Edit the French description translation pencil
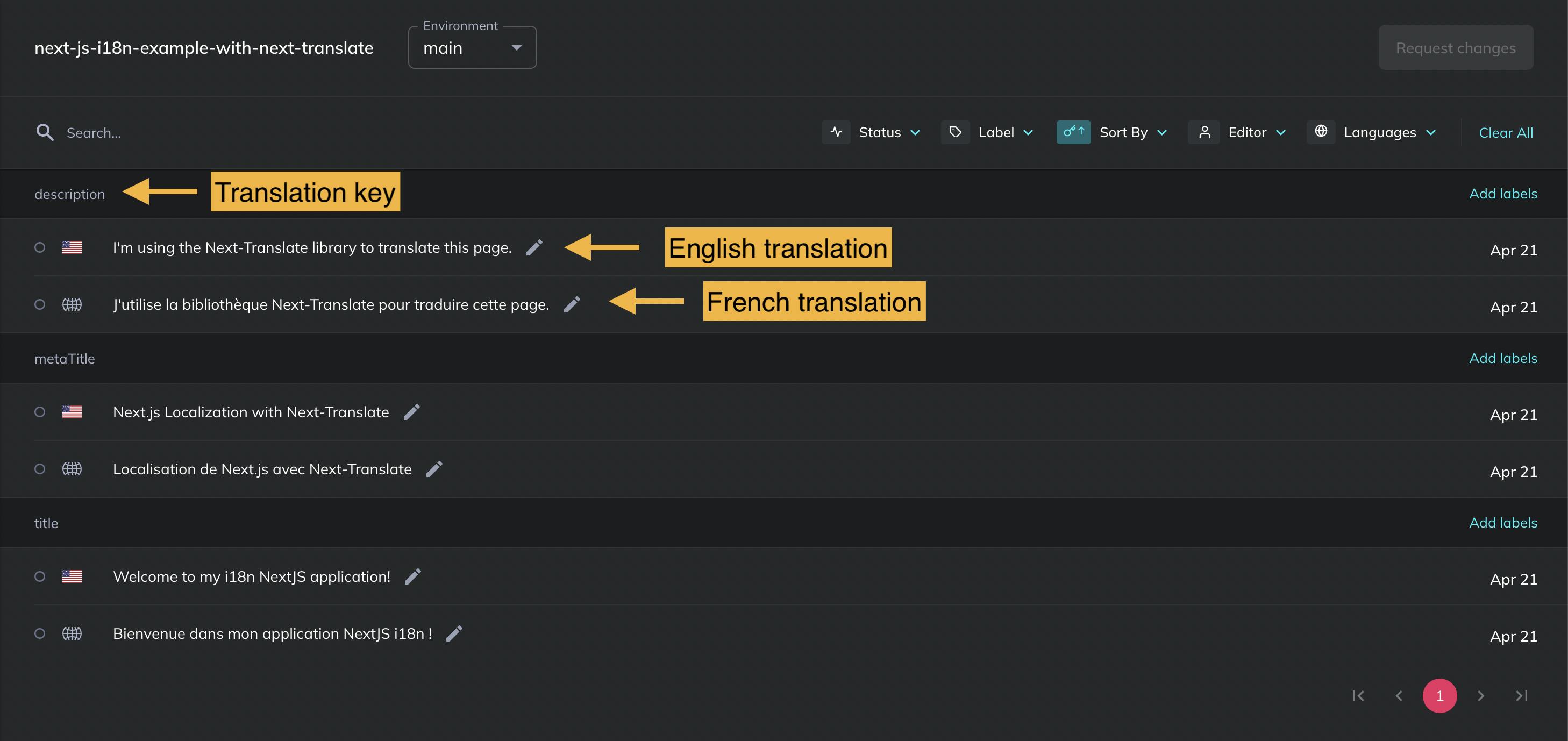 click(572, 304)
